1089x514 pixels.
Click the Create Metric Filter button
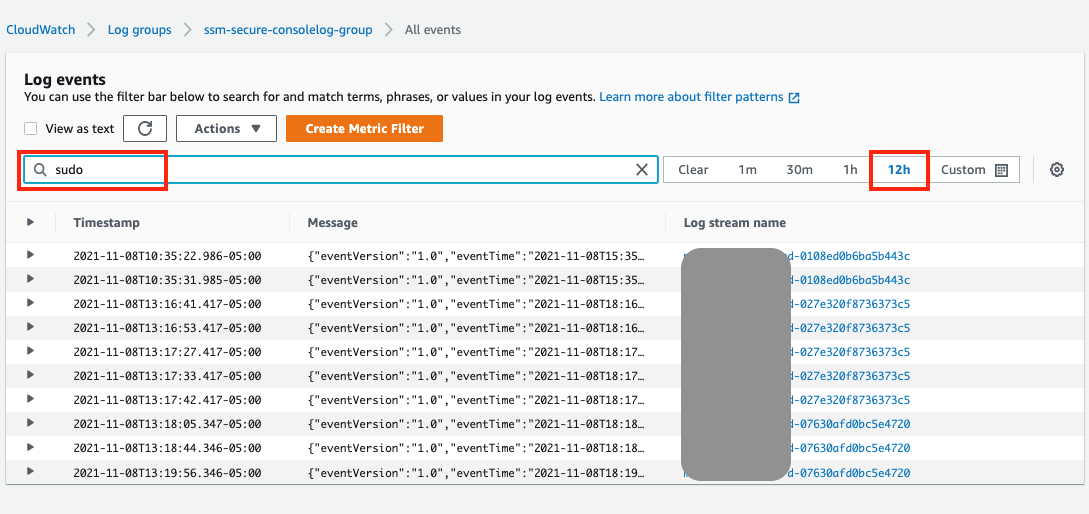coord(365,128)
